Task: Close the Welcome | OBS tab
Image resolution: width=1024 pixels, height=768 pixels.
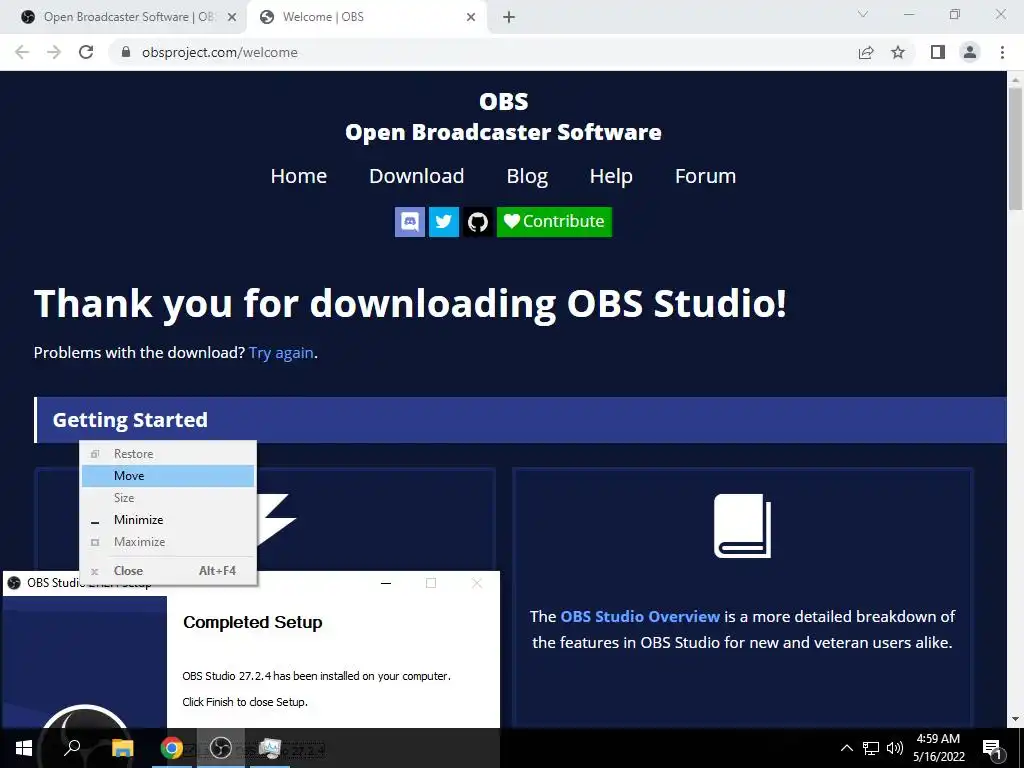Action: point(471,17)
